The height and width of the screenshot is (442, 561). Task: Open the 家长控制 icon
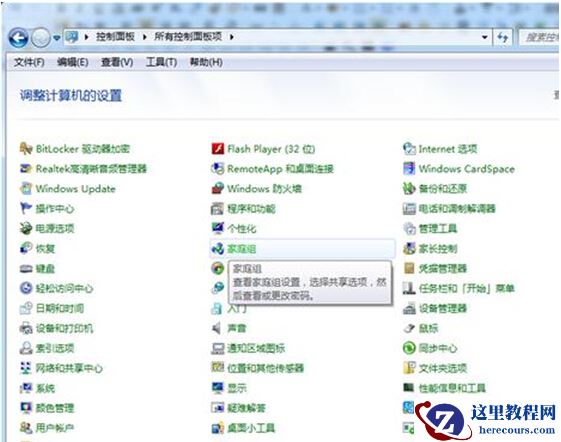tap(409, 248)
